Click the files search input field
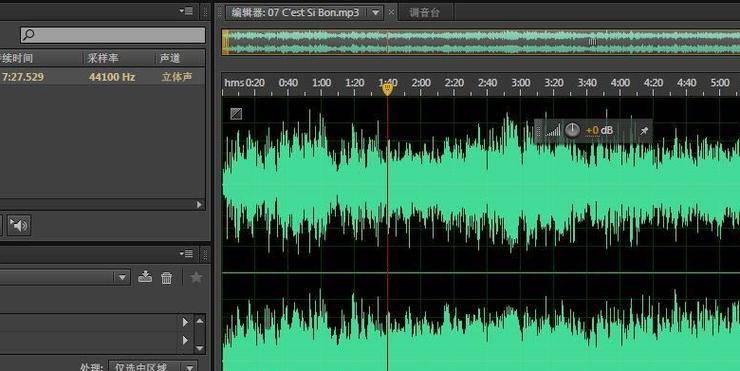 [113, 35]
